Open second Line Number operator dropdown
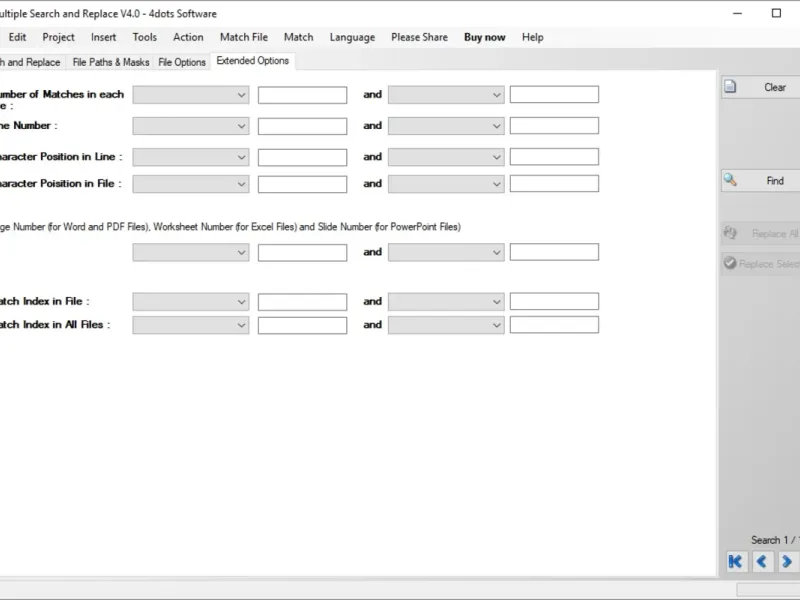 click(446, 126)
